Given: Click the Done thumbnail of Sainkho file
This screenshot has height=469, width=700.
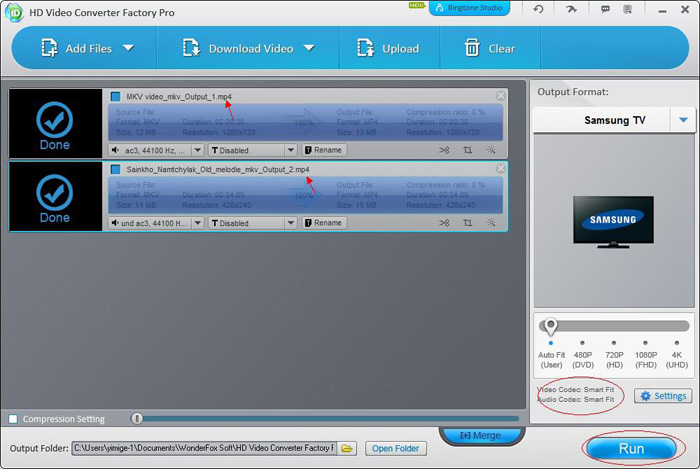Looking at the screenshot, I should 55,196.
